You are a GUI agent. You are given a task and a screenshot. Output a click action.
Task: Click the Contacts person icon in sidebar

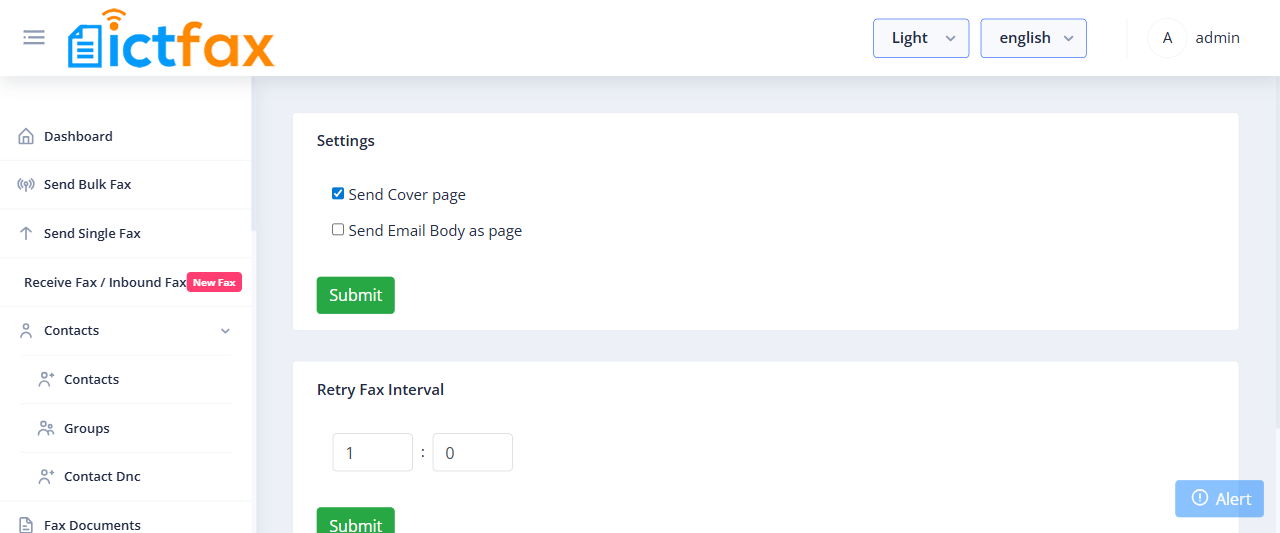(26, 331)
